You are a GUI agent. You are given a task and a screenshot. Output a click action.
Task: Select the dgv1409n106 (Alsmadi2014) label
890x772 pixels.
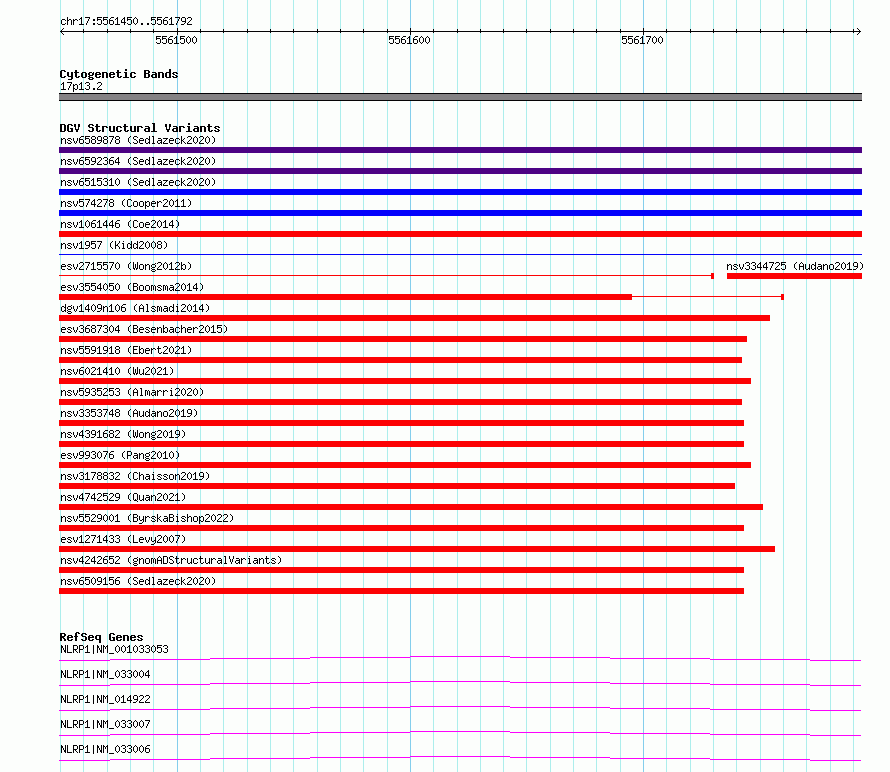(135, 308)
